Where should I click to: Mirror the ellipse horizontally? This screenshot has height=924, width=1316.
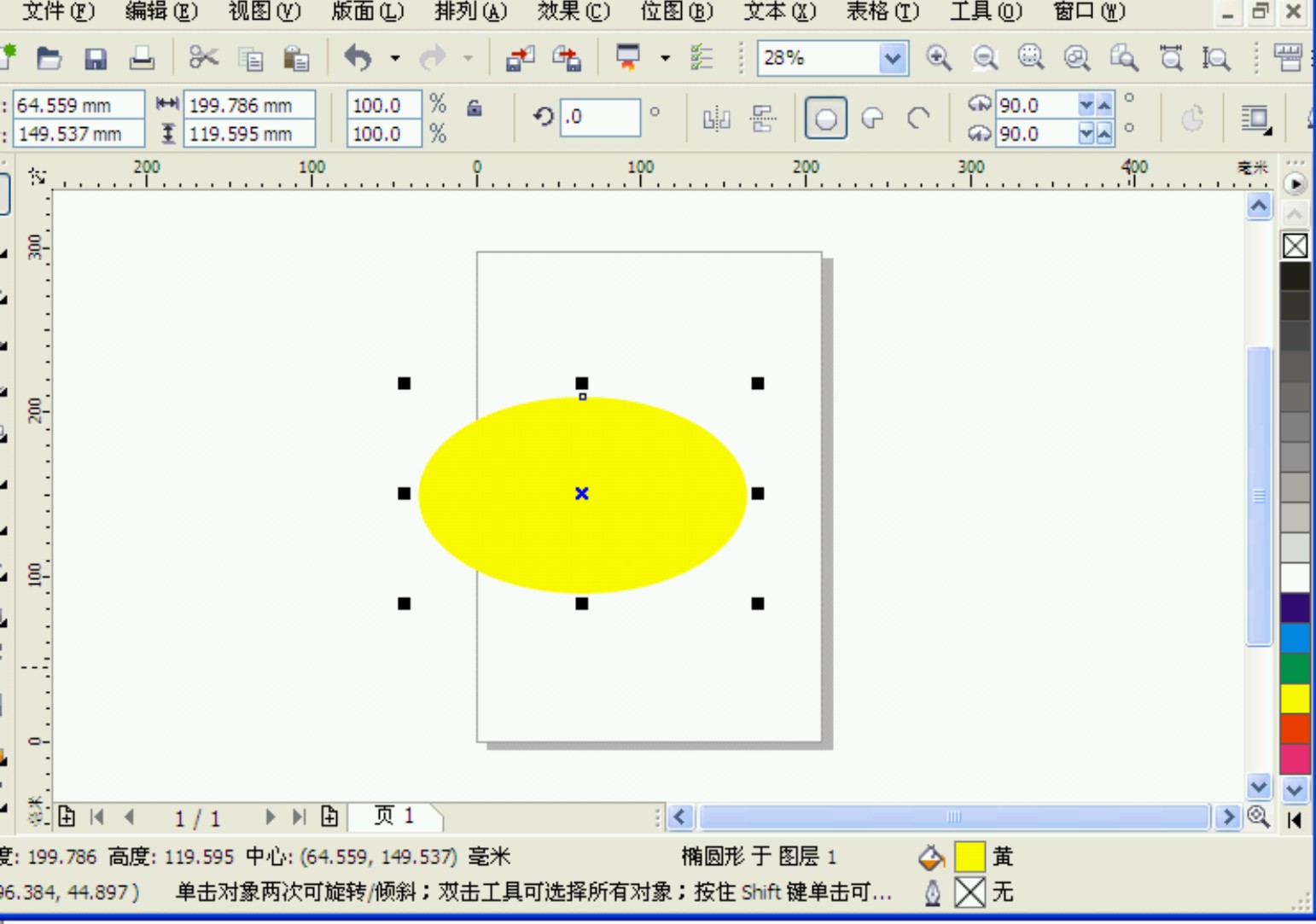(716, 119)
